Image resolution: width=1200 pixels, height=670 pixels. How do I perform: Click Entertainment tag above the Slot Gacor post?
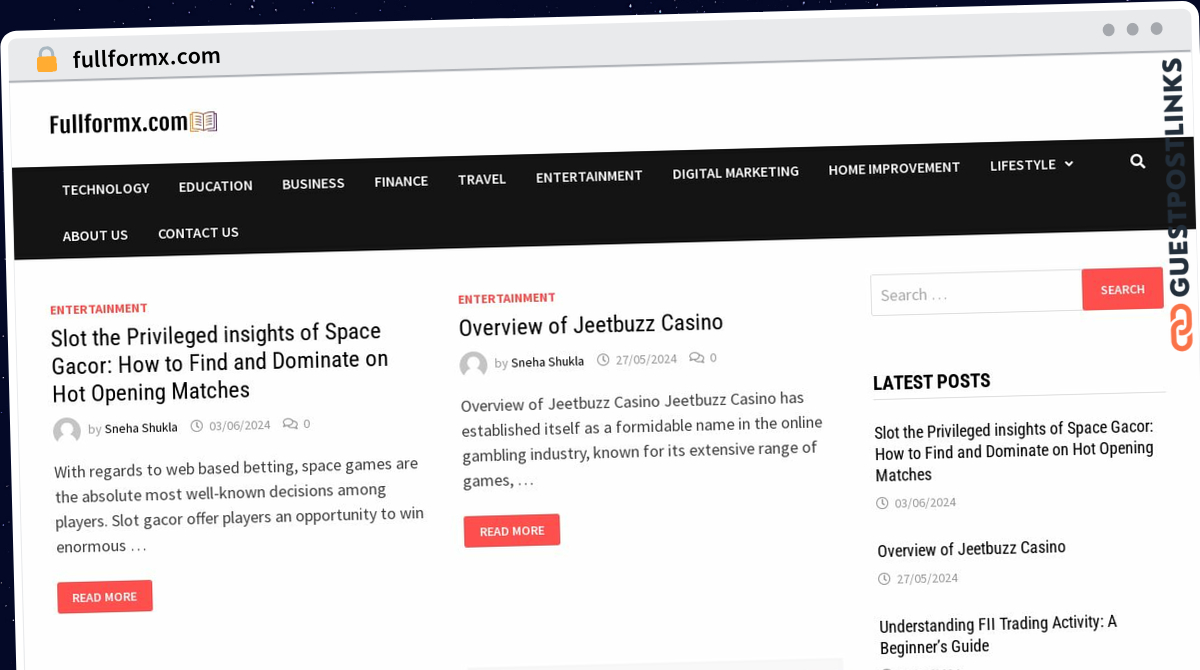99,309
